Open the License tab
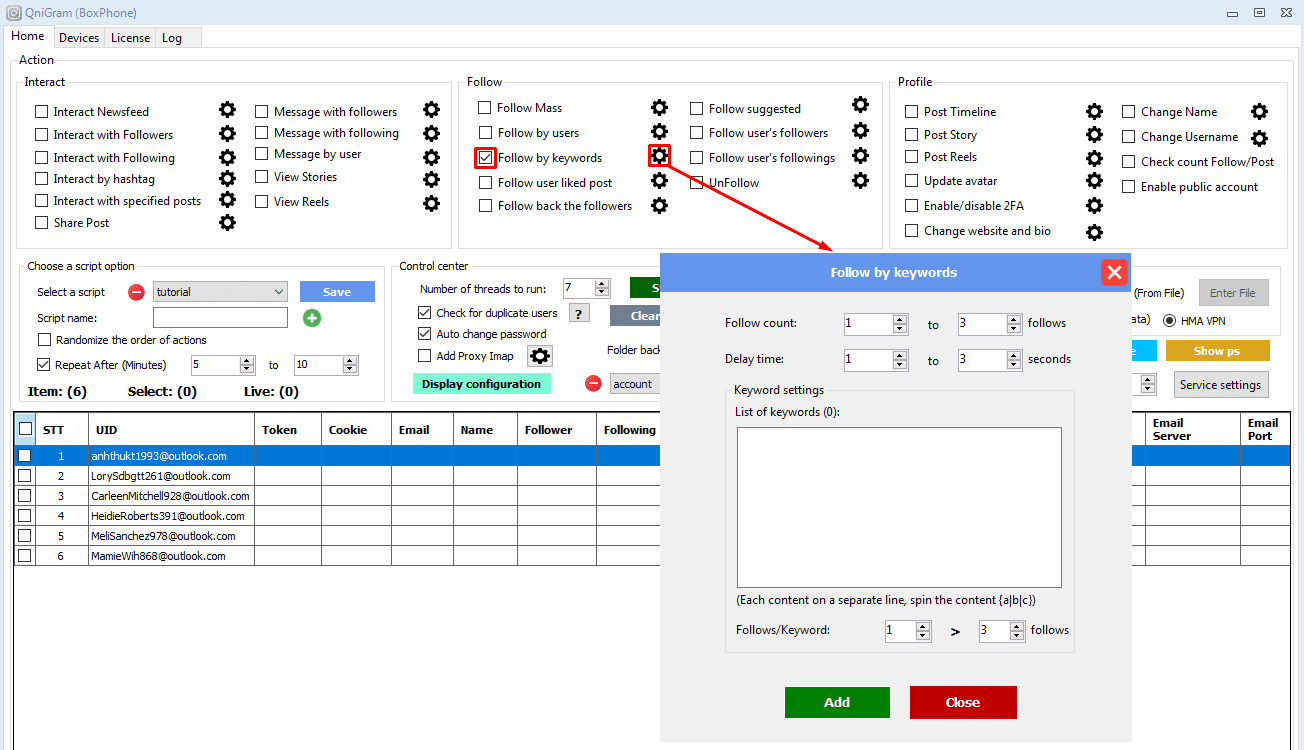 [131, 38]
